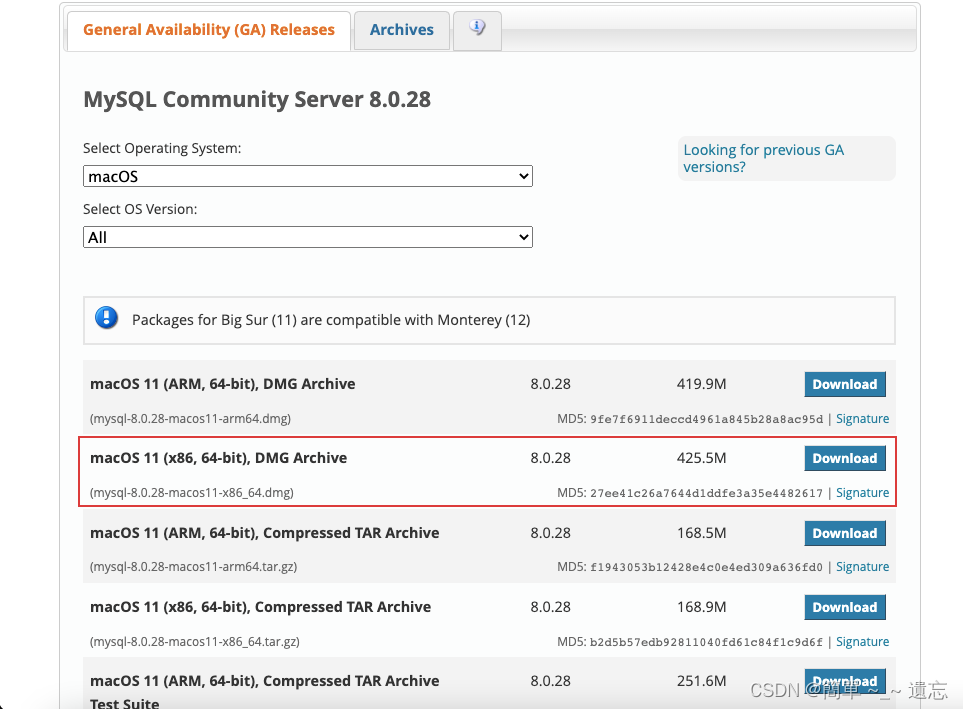Image resolution: width=963 pixels, height=709 pixels.
Task: Open the info bubble icon tab
Action: tap(477, 29)
